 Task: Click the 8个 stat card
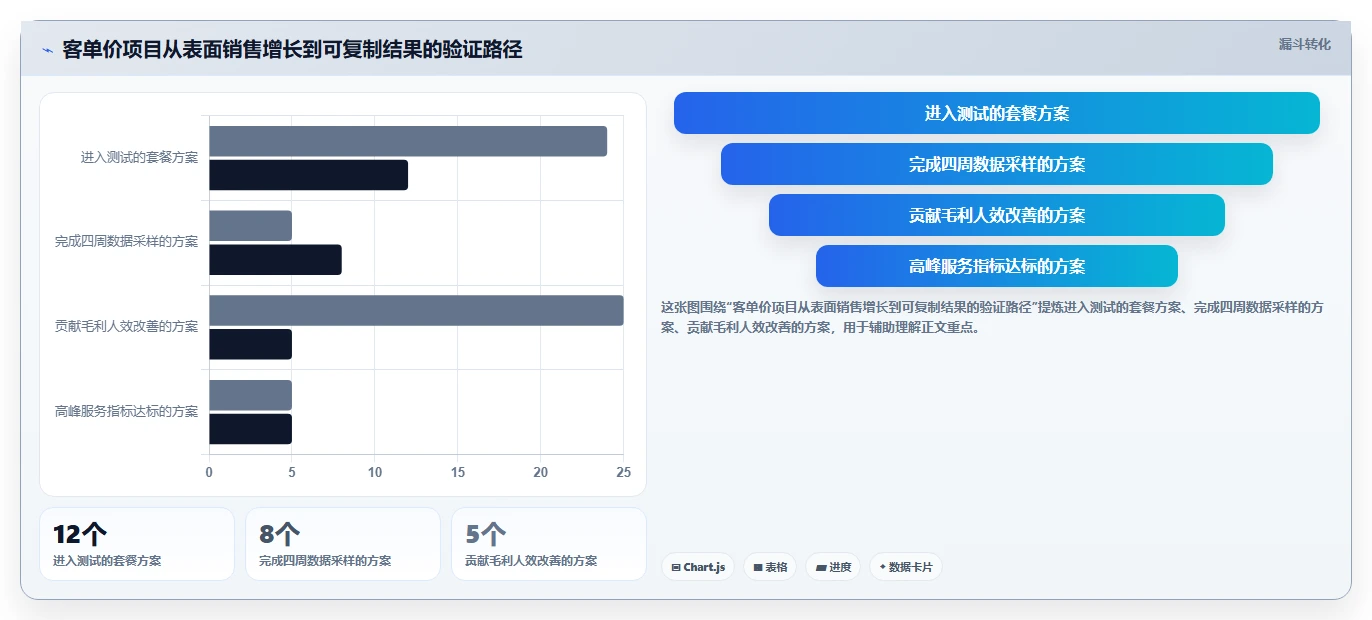tap(343, 544)
